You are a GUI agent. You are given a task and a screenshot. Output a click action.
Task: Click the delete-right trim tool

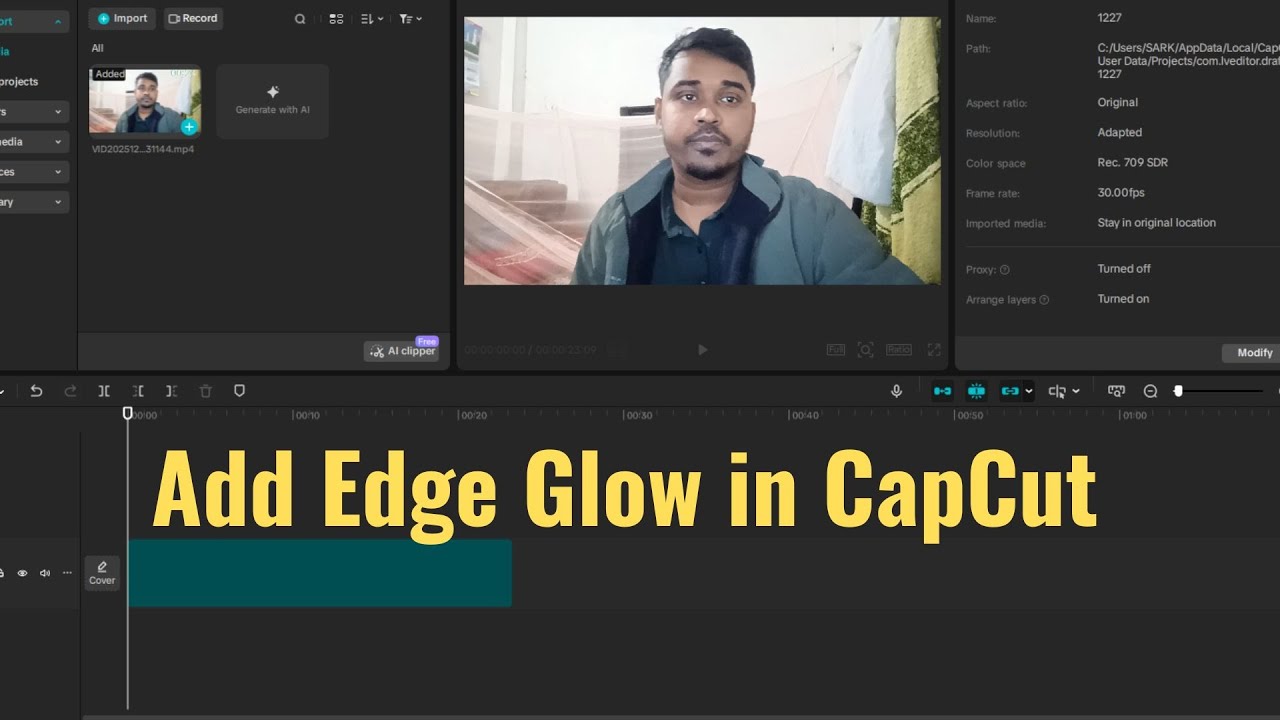click(x=171, y=391)
